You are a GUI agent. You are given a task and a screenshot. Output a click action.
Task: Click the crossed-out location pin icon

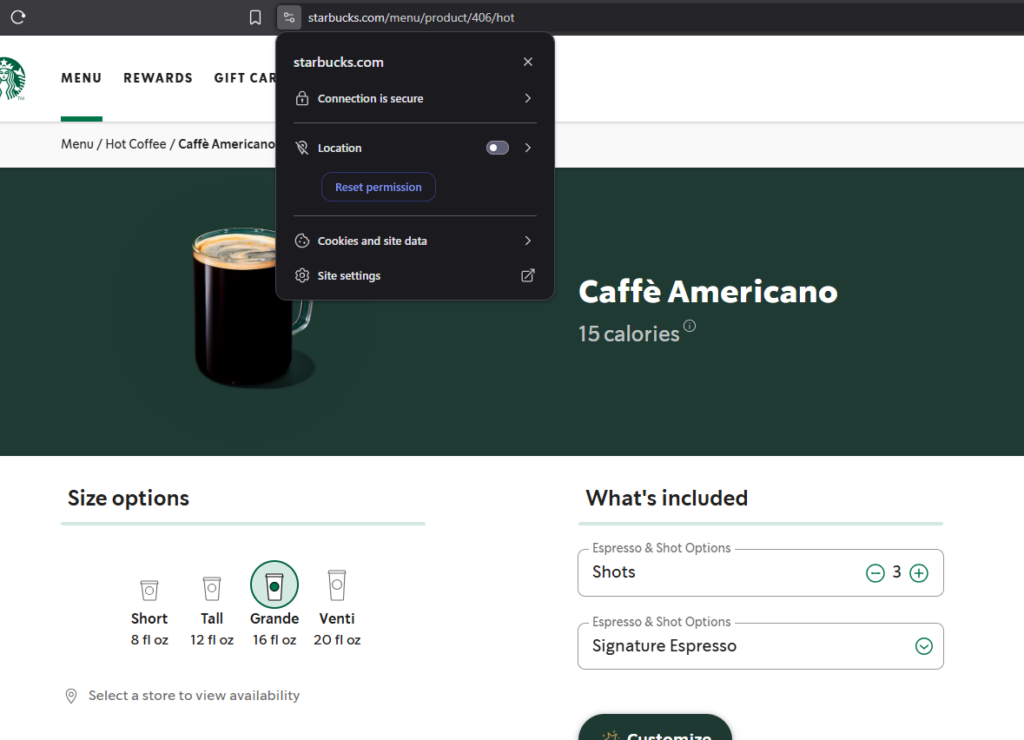tap(302, 148)
